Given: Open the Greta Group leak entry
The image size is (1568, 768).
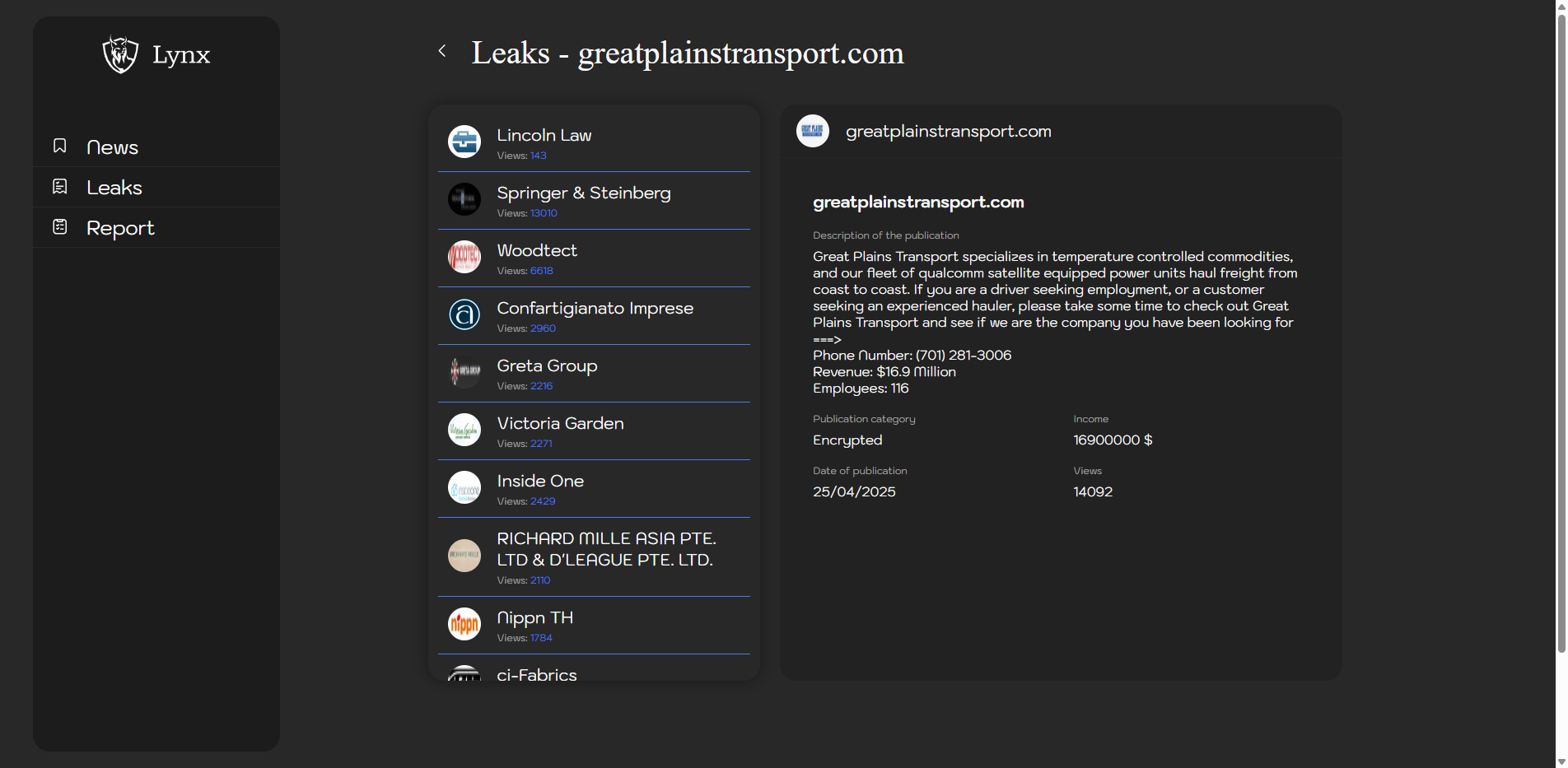Looking at the screenshot, I should click(547, 366).
